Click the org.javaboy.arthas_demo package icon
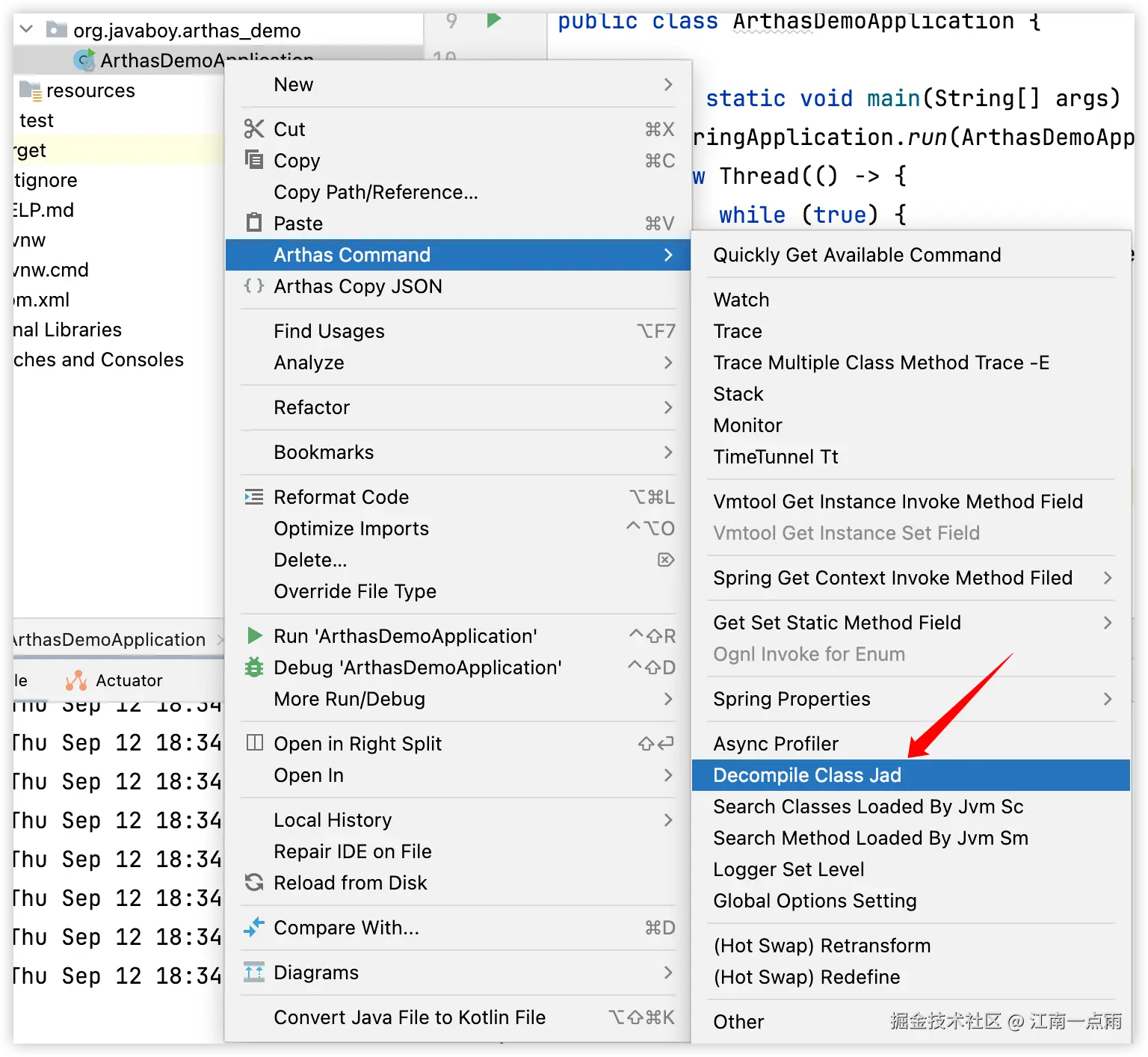This screenshot has width=1148, height=1057. 56,29
